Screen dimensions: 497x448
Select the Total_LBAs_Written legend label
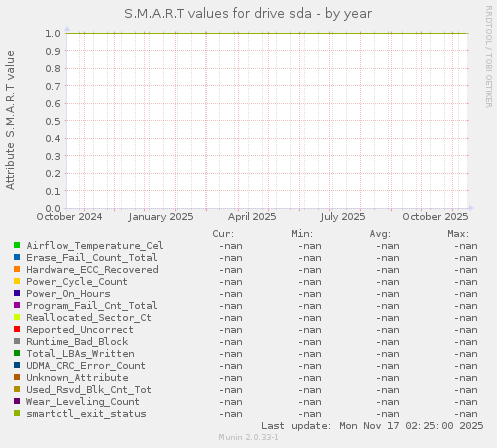(x=80, y=354)
